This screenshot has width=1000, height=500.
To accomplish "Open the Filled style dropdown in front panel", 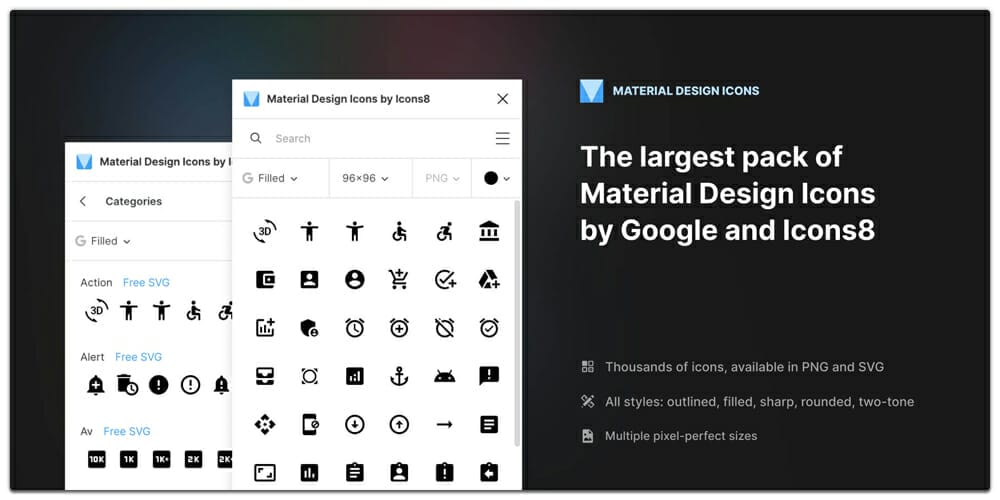I will pyautogui.click(x=270, y=179).
